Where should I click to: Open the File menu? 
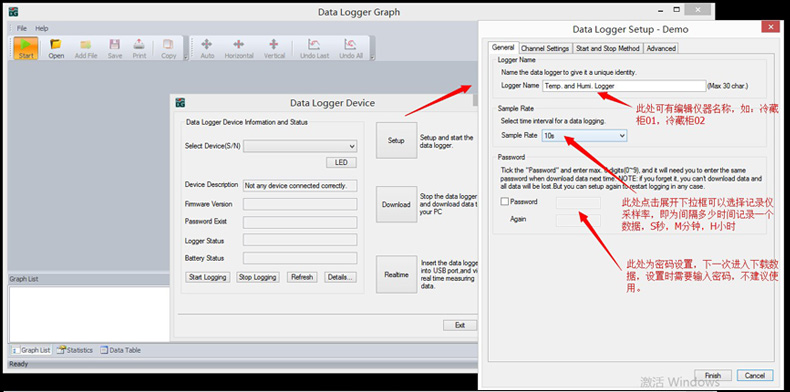[x=22, y=28]
